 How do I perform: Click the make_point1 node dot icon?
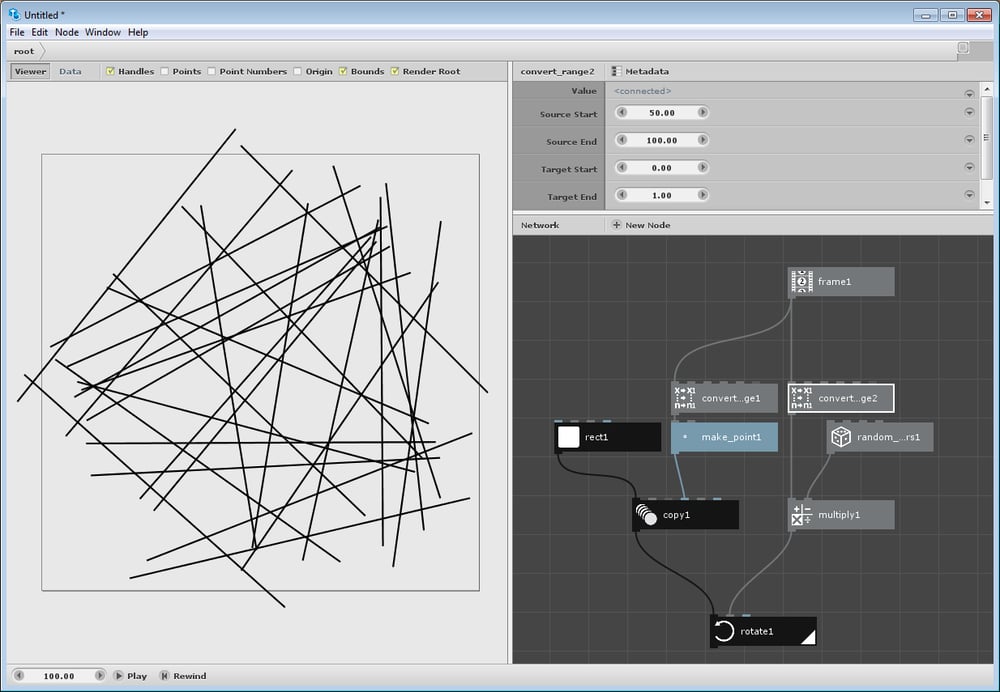tap(685, 437)
